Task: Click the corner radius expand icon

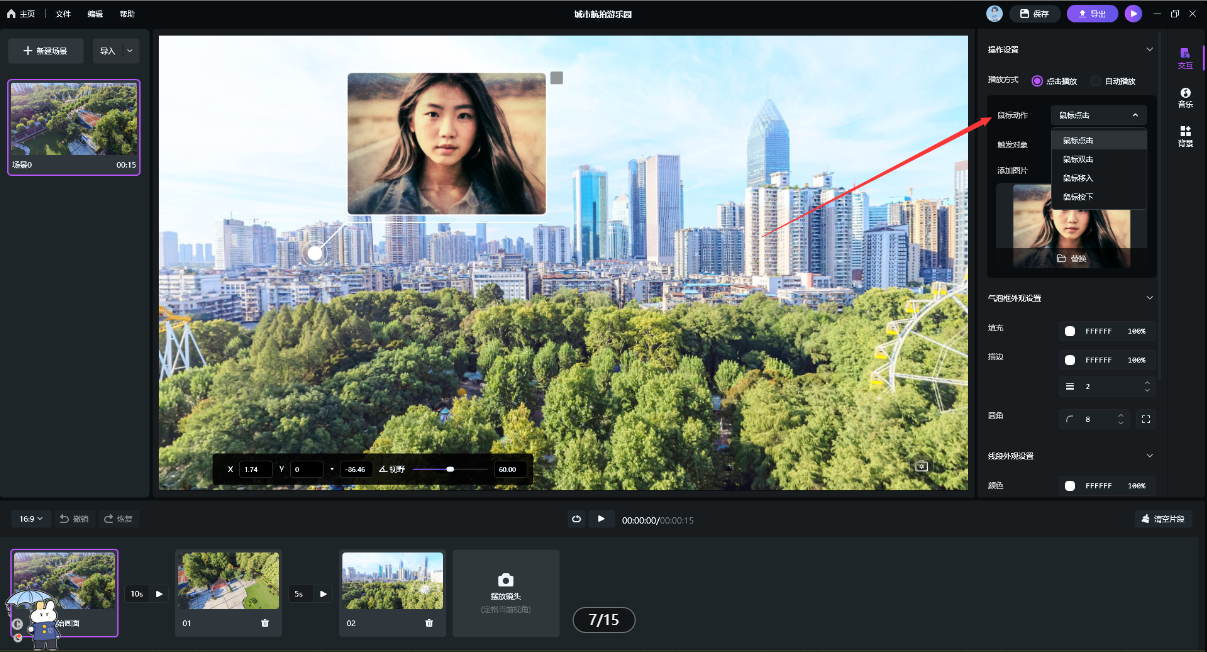Action: [x=1146, y=419]
